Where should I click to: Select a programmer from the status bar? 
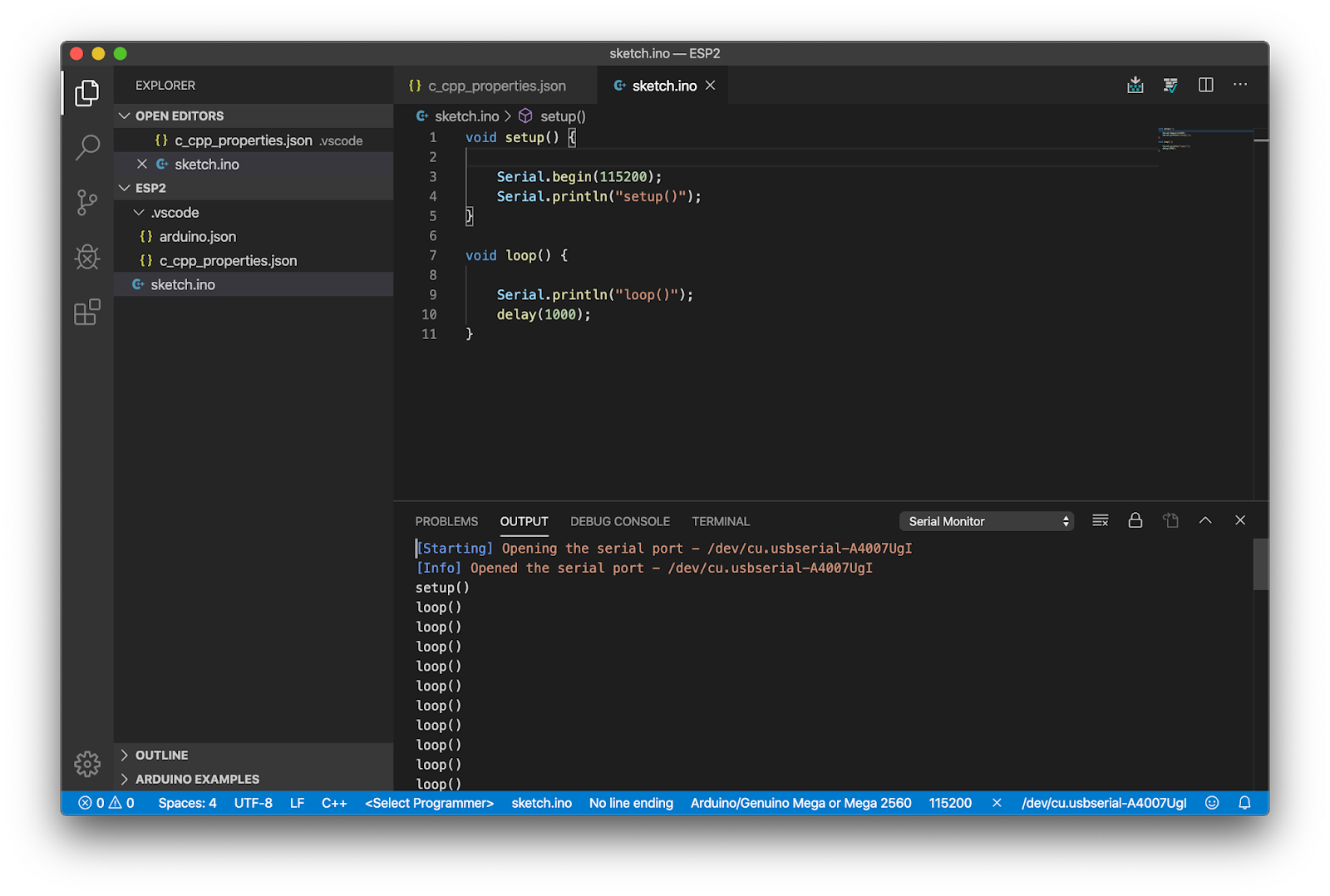pos(428,803)
